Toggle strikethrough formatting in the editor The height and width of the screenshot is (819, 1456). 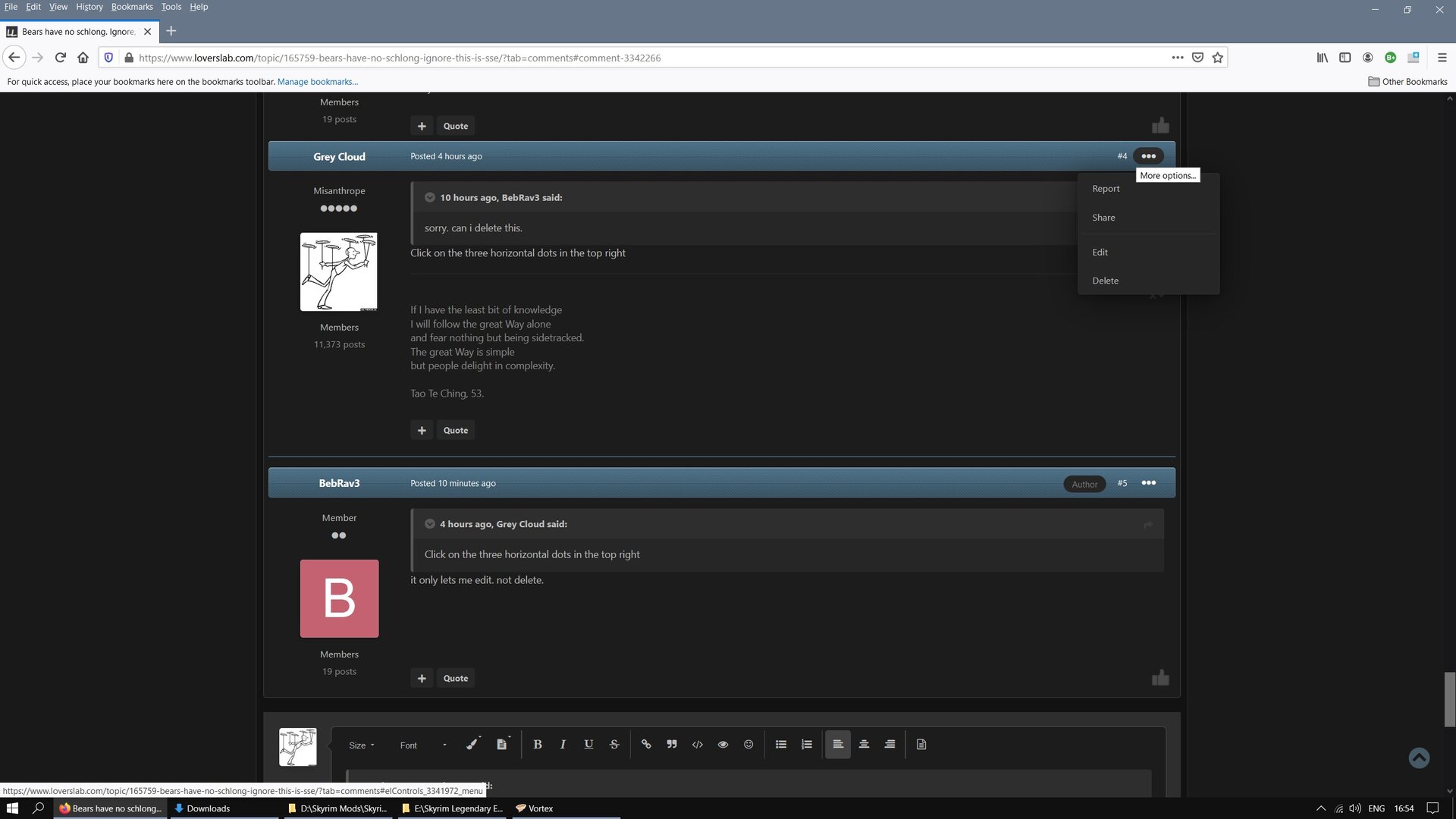[614, 745]
